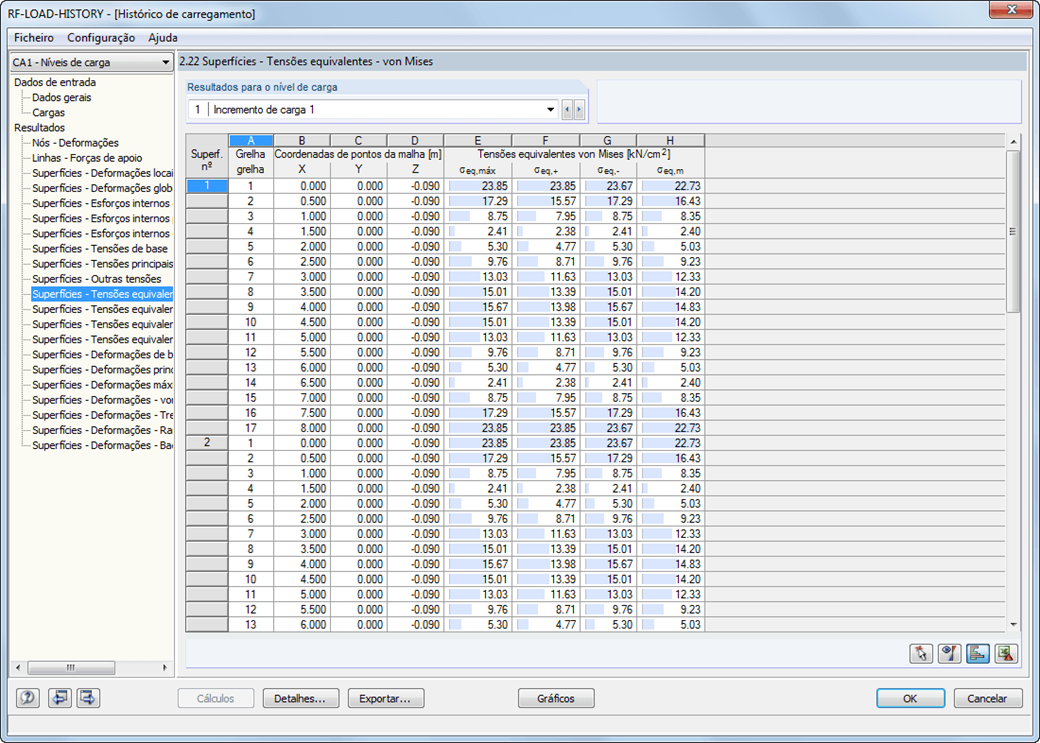Open Superfícies - Deformações - Ra item

[102, 431]
